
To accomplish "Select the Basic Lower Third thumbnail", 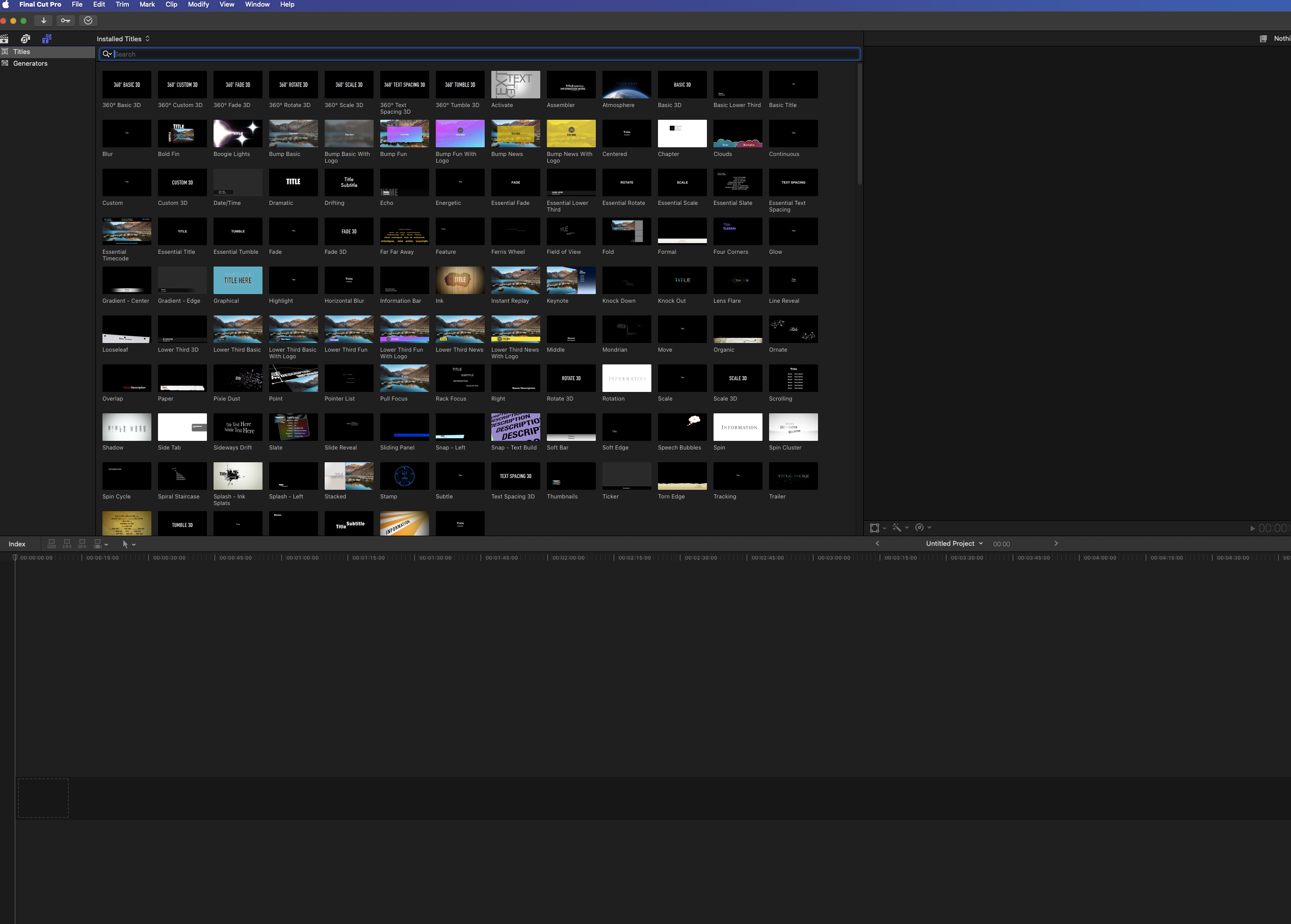I will [x=737, y=85].
